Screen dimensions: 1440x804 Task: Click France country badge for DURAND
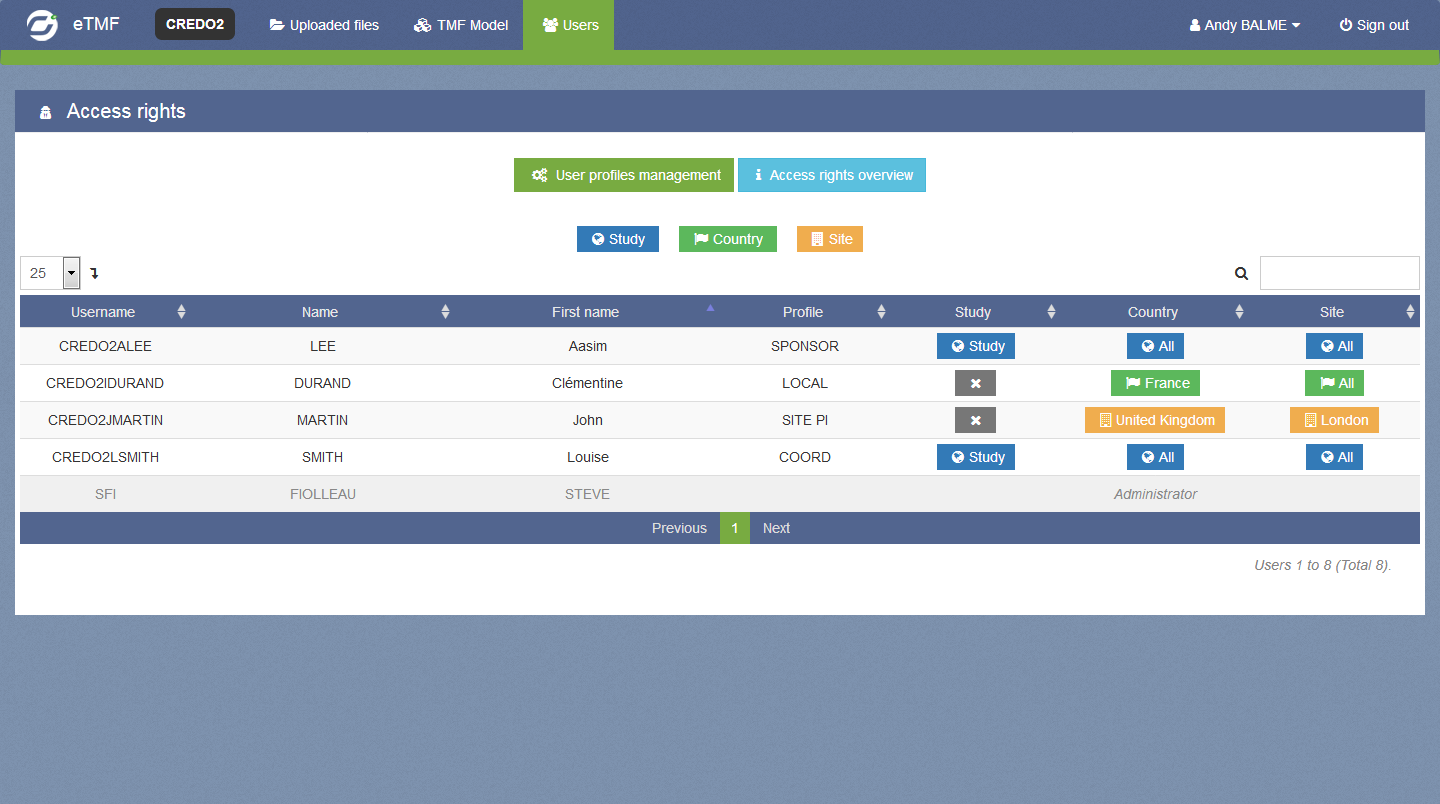point(1155,383)
